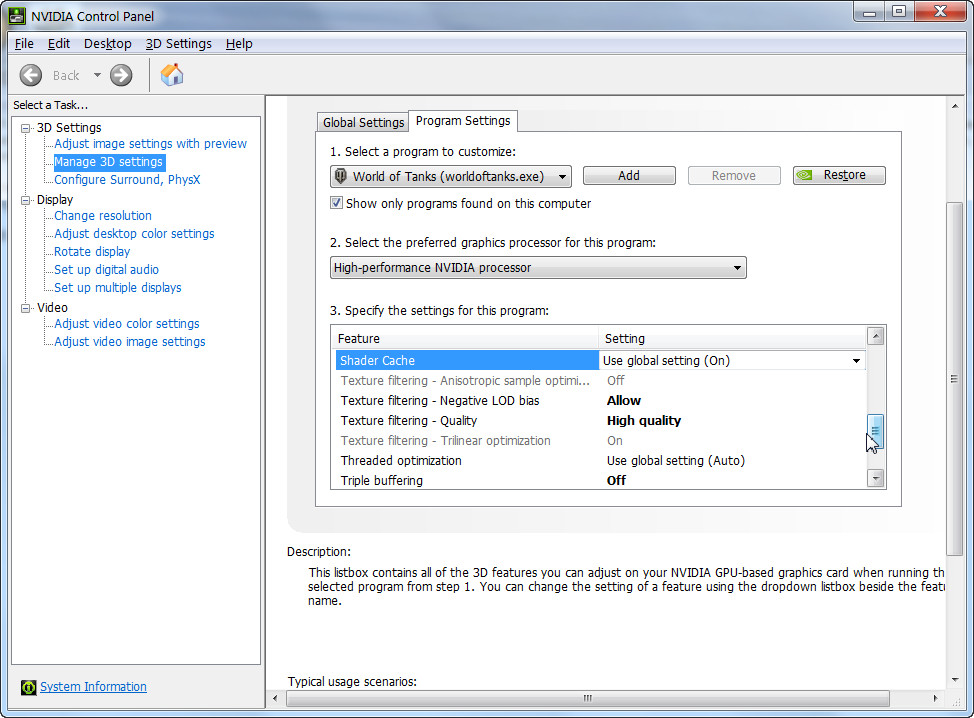The width and height of the screenshot is (974, 718).
Task: Open the Back history dropdown arrow
Action: point(97,75)
